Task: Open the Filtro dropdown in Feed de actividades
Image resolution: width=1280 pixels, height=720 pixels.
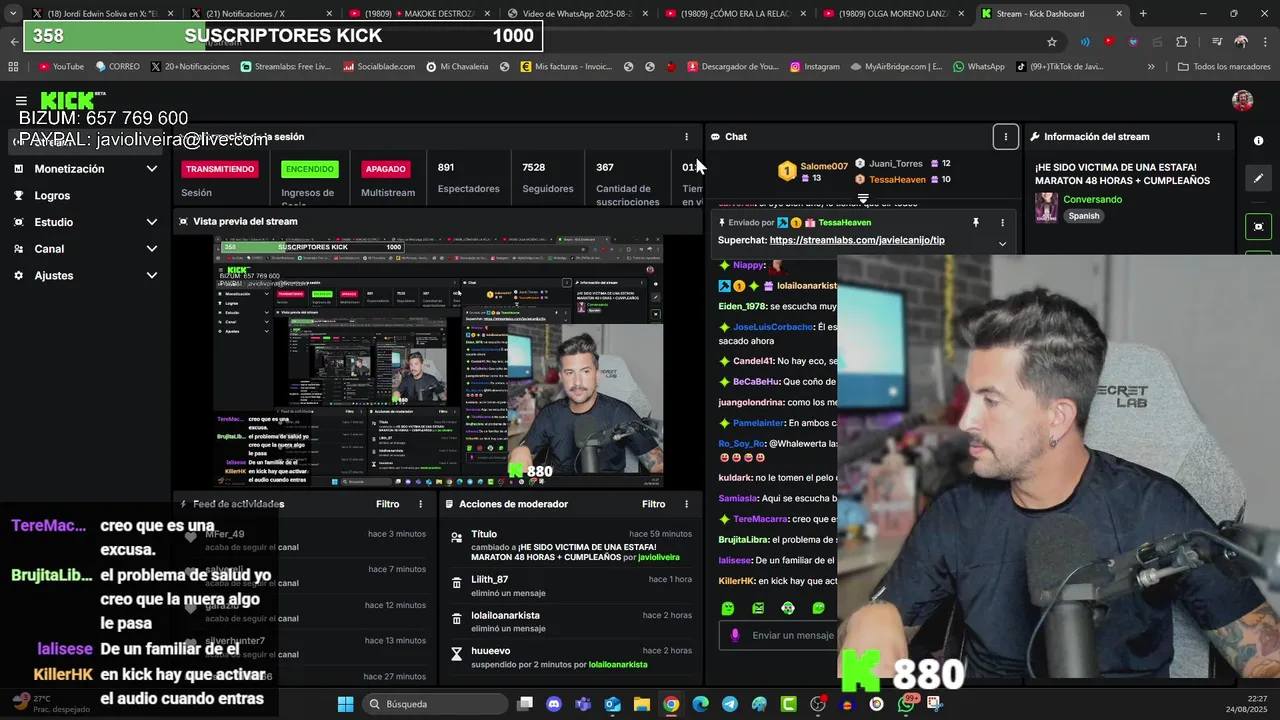Action: (387, 504)
